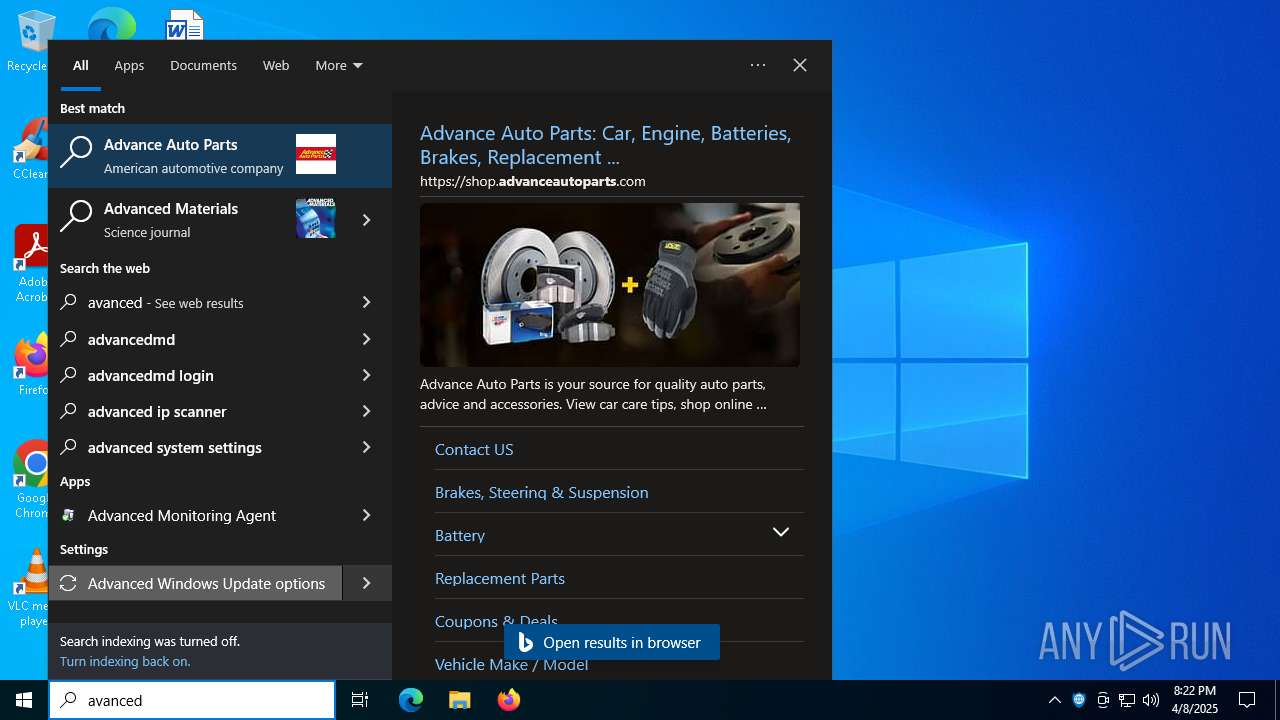Viewport: 1280px width, 720px height.
Task: Select the Advanced Materials search result
Action: pyautogui.click(x=195, y=220)
